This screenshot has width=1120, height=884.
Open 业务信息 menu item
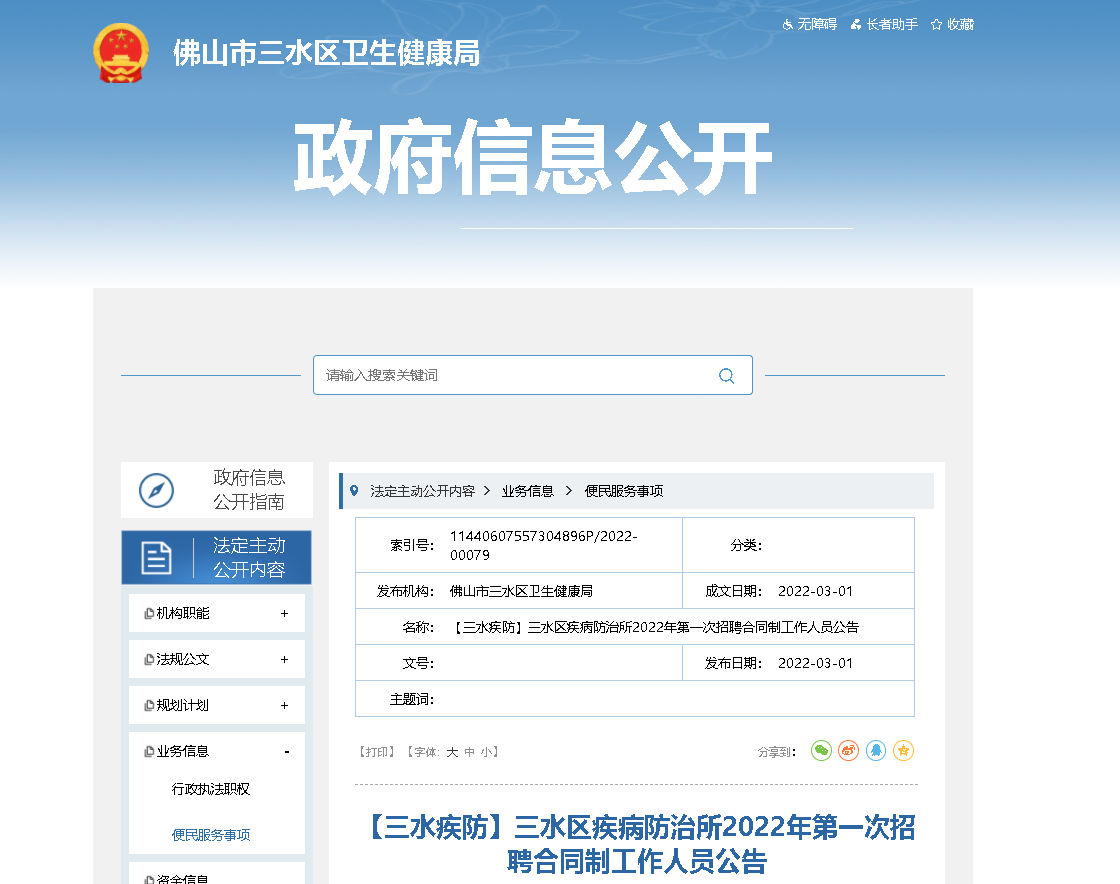coord(183,751)
